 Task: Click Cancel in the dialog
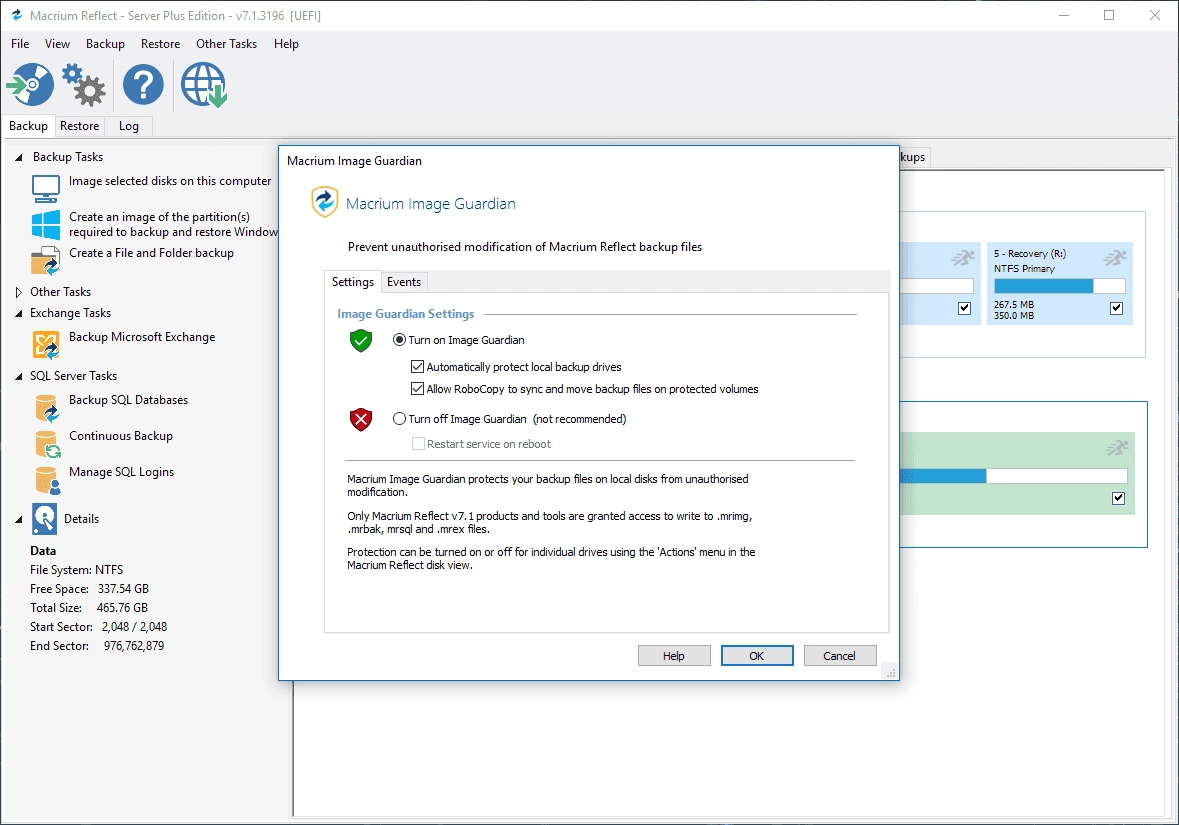[839, 656]
